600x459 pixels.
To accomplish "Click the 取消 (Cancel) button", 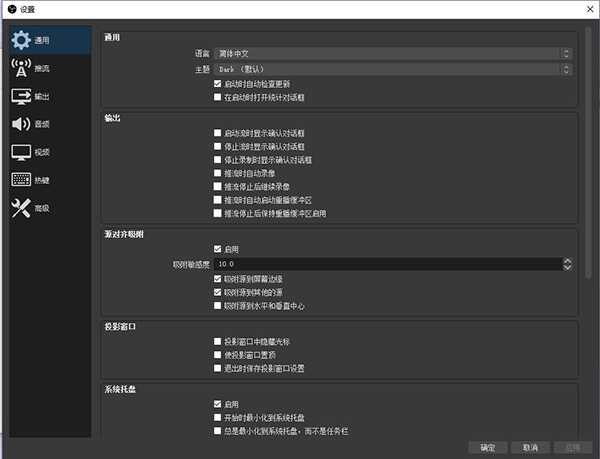I will click(530, 447).
